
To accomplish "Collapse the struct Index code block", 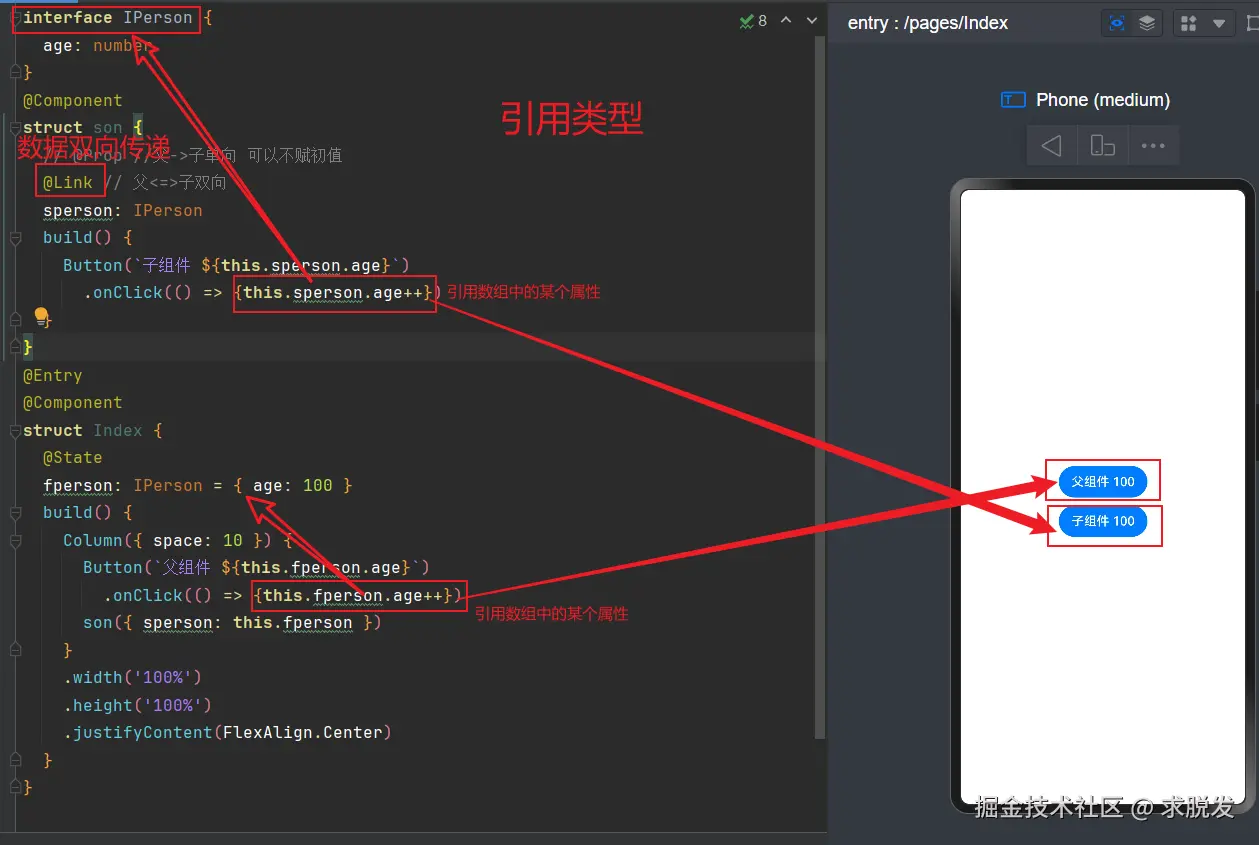I will click(14, 431).
